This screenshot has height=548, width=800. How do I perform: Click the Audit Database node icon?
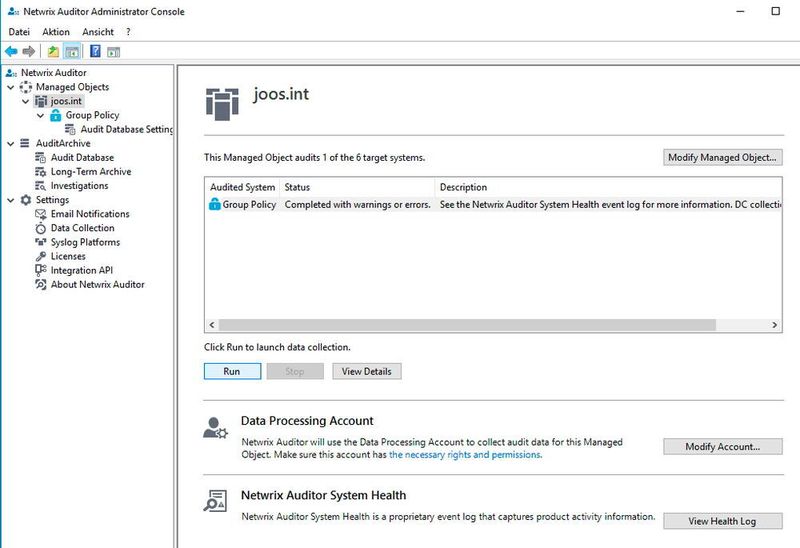point(40,158)
